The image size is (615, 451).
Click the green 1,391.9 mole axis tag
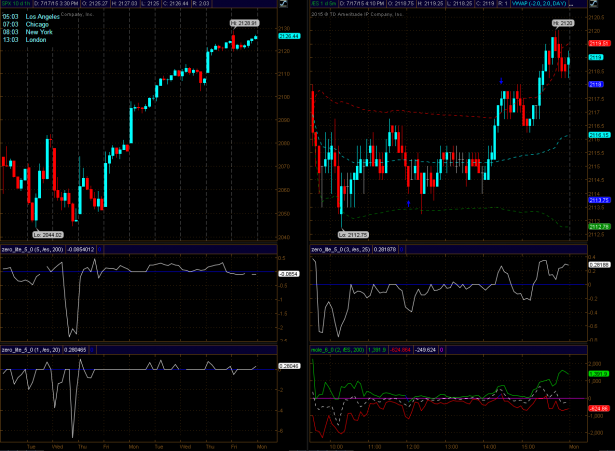click(x=599, y=374)
